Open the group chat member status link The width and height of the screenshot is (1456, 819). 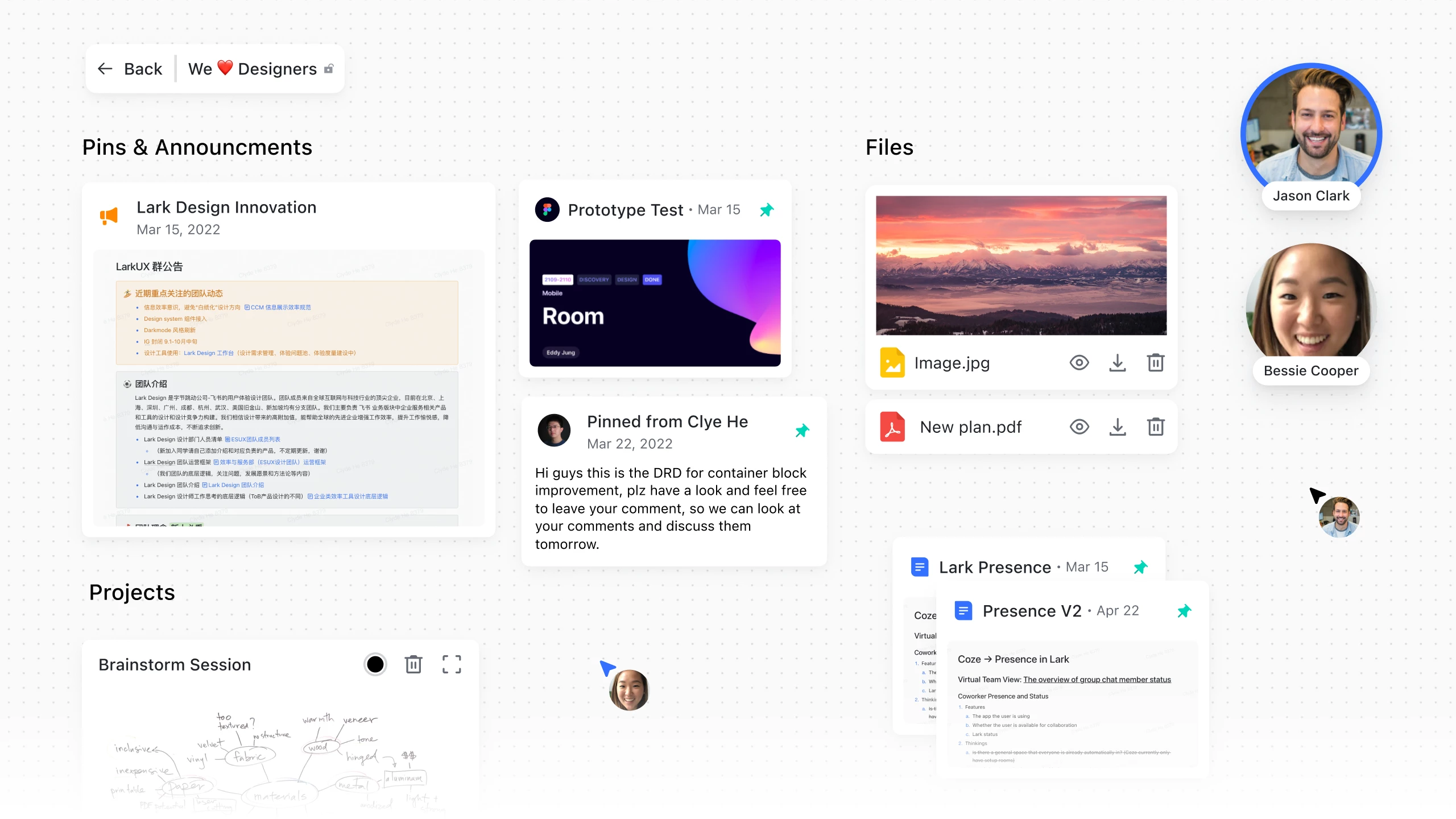[1097, 679]
